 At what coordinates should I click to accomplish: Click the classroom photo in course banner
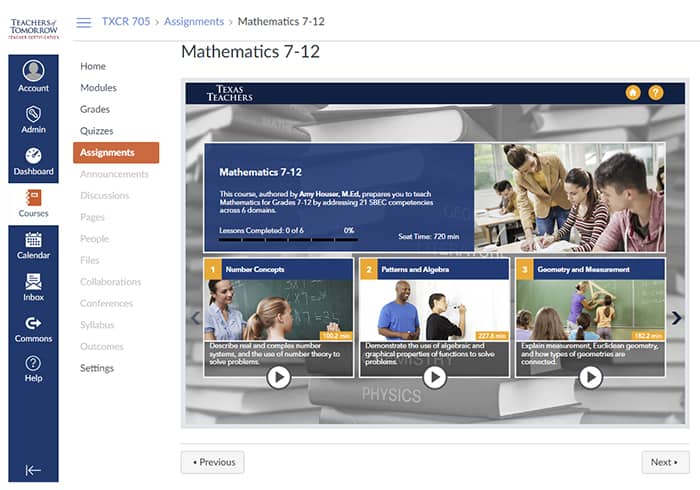(569, 198)
